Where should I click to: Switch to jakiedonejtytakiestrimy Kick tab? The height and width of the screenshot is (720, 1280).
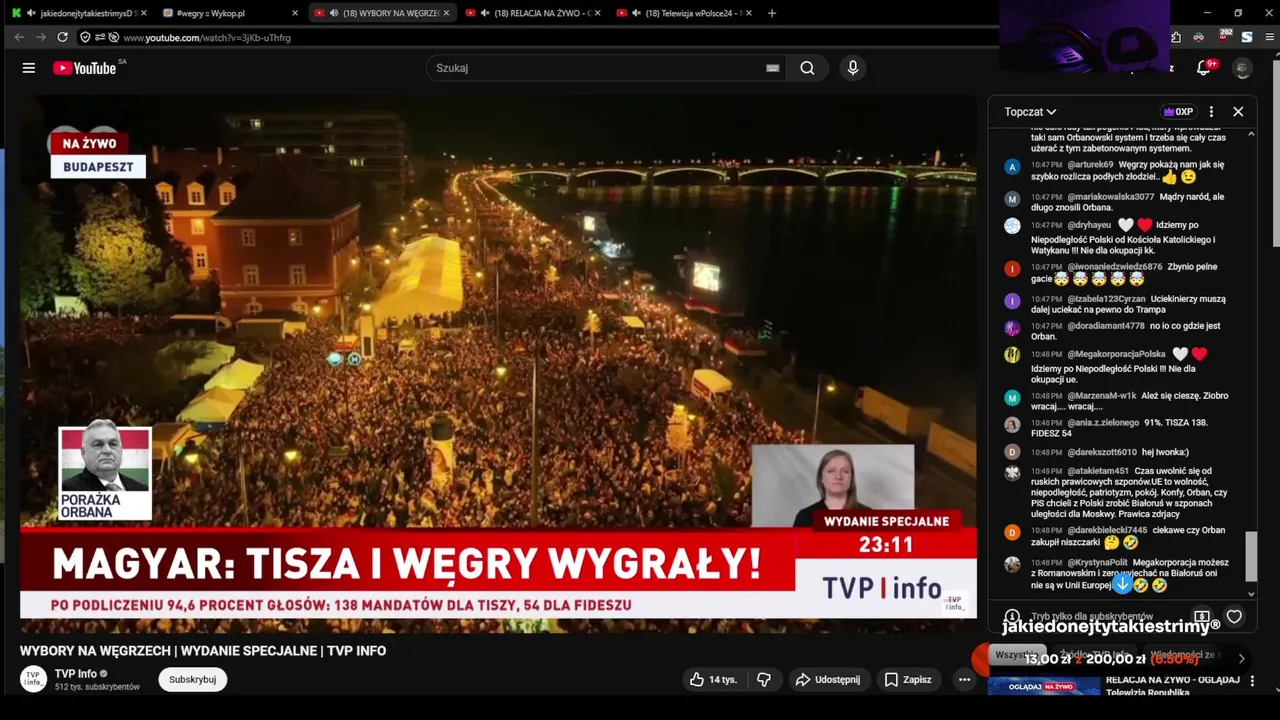point(80,13)
